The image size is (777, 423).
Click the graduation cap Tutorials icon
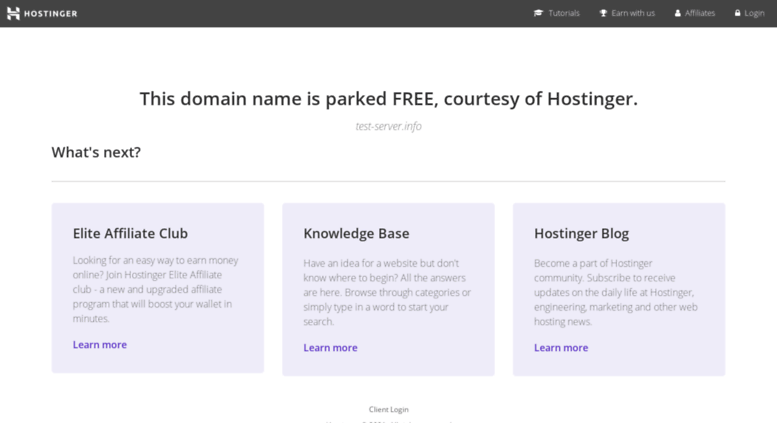tap(538, 13)
